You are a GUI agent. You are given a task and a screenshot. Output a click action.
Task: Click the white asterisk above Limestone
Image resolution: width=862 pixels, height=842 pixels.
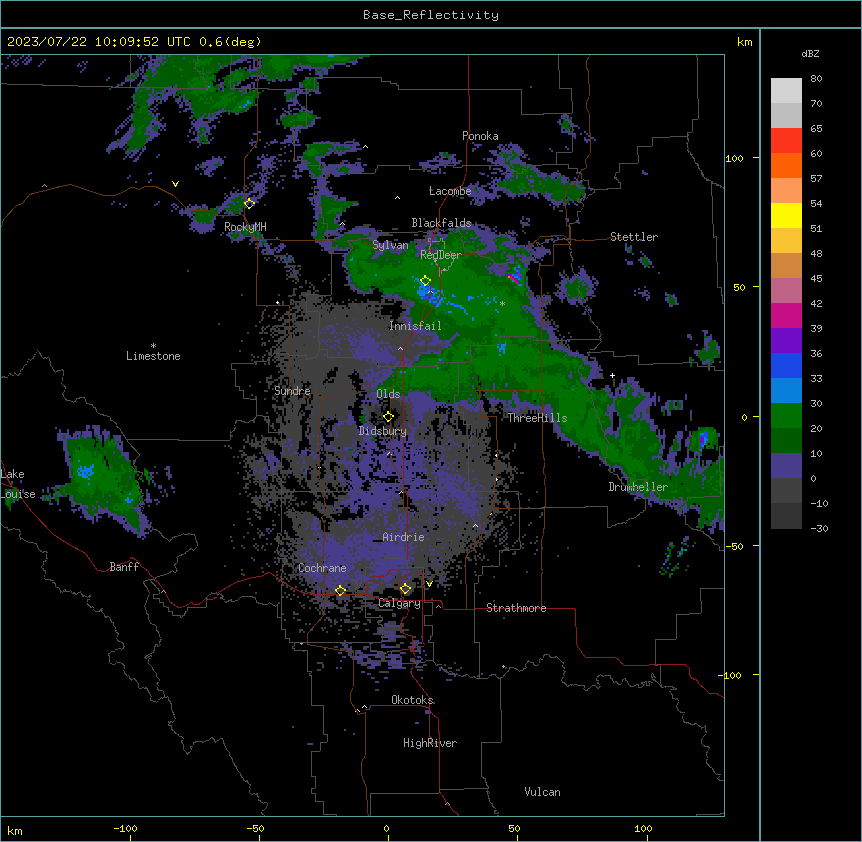point(153,346)
